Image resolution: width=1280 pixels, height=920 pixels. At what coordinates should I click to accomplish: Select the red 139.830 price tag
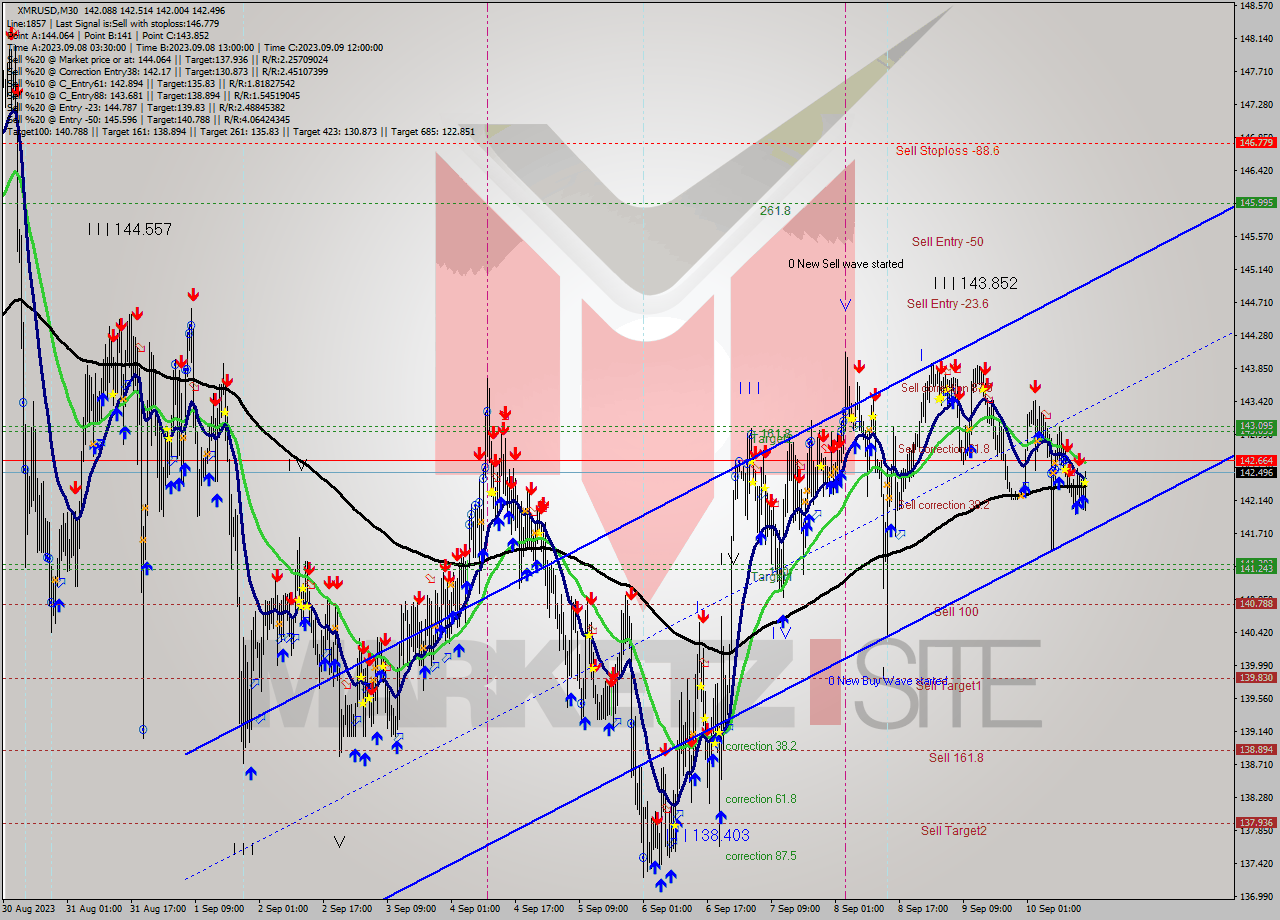pyautogui.click(x=1256, y=678)
